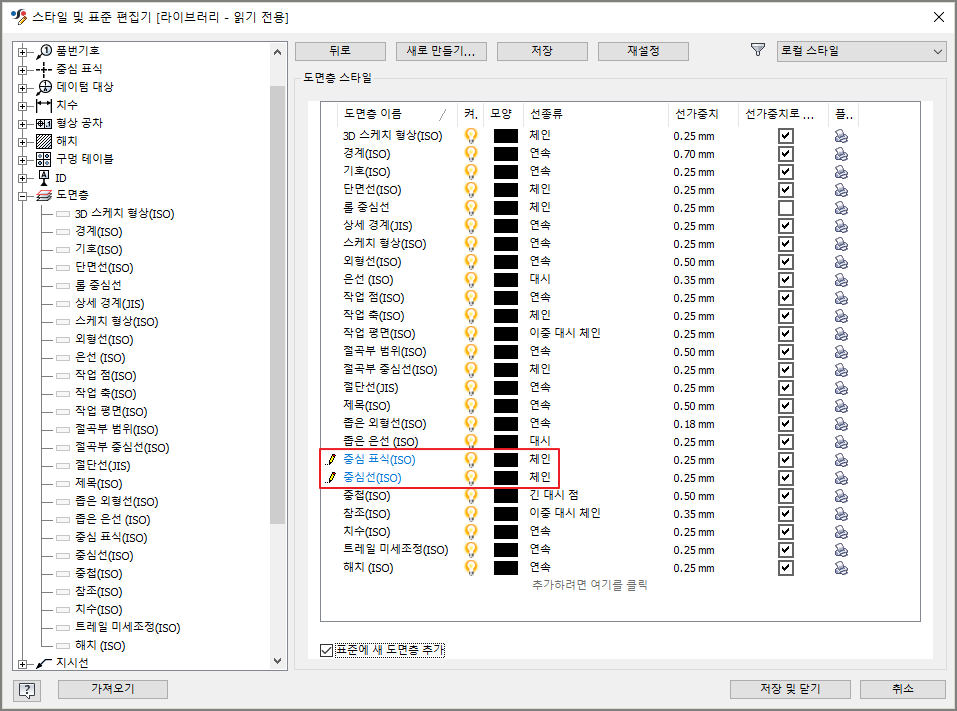Uncheck 선가중치 checkbox for 외형선(ISO)
This screenshot has height=711, width=957.
click(x=785, y=262)
